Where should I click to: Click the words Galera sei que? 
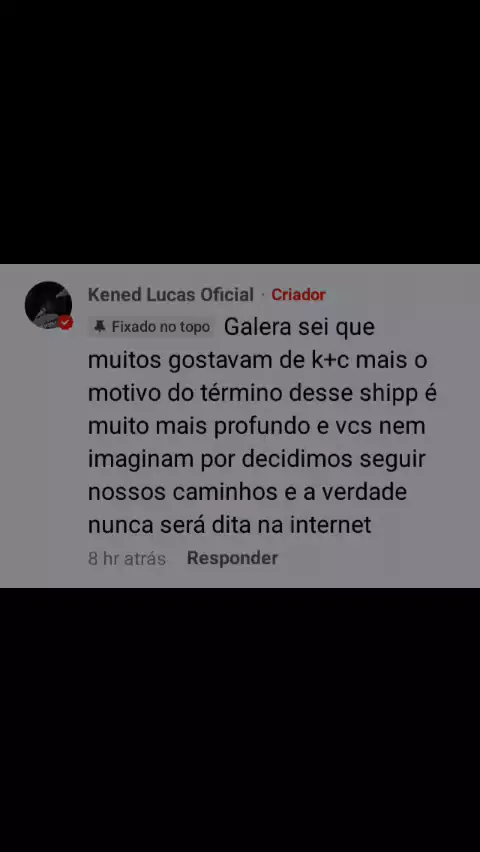[x=299, y=328]
